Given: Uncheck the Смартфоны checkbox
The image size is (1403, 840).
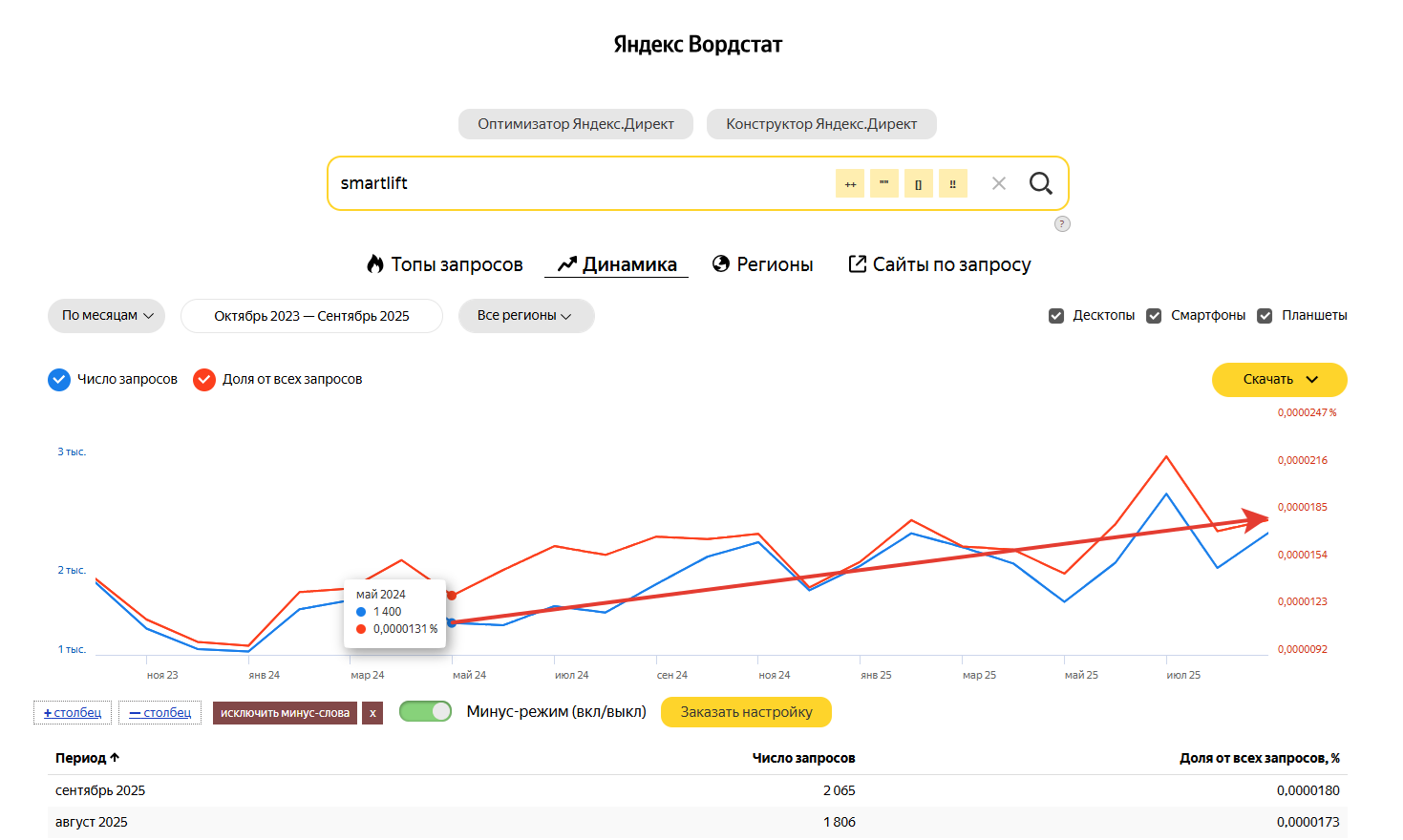Looking at the screenshot, I should coord(1154,316).
